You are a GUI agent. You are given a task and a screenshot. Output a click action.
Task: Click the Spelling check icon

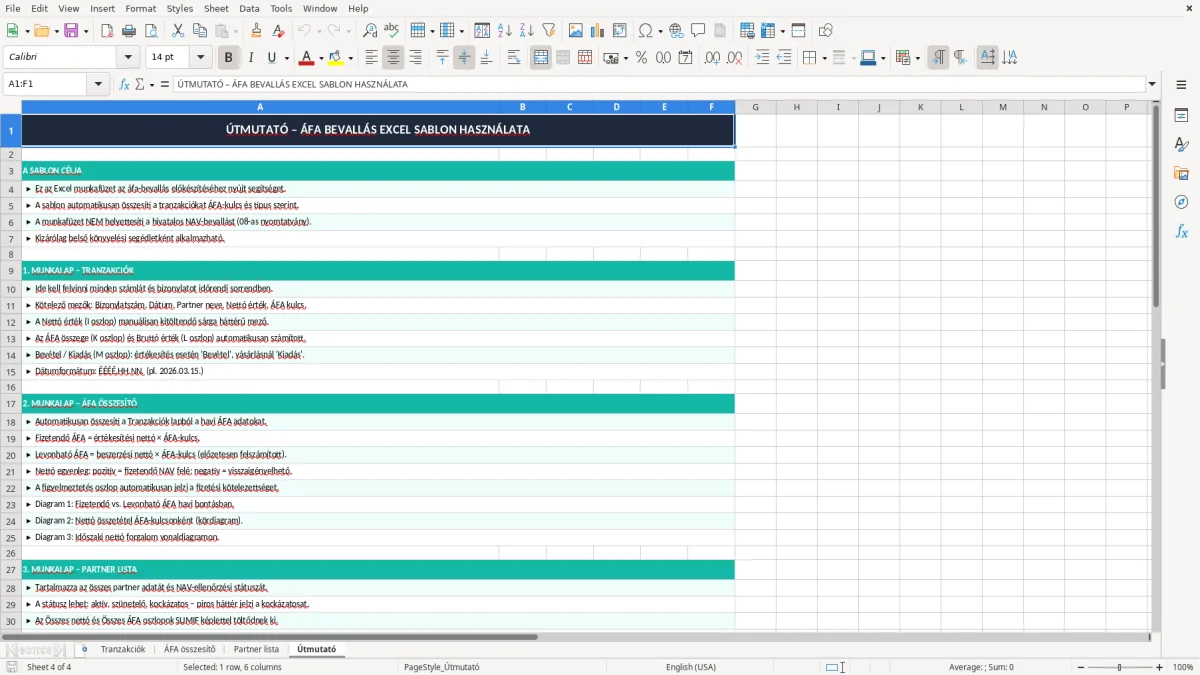pos(391,31)
